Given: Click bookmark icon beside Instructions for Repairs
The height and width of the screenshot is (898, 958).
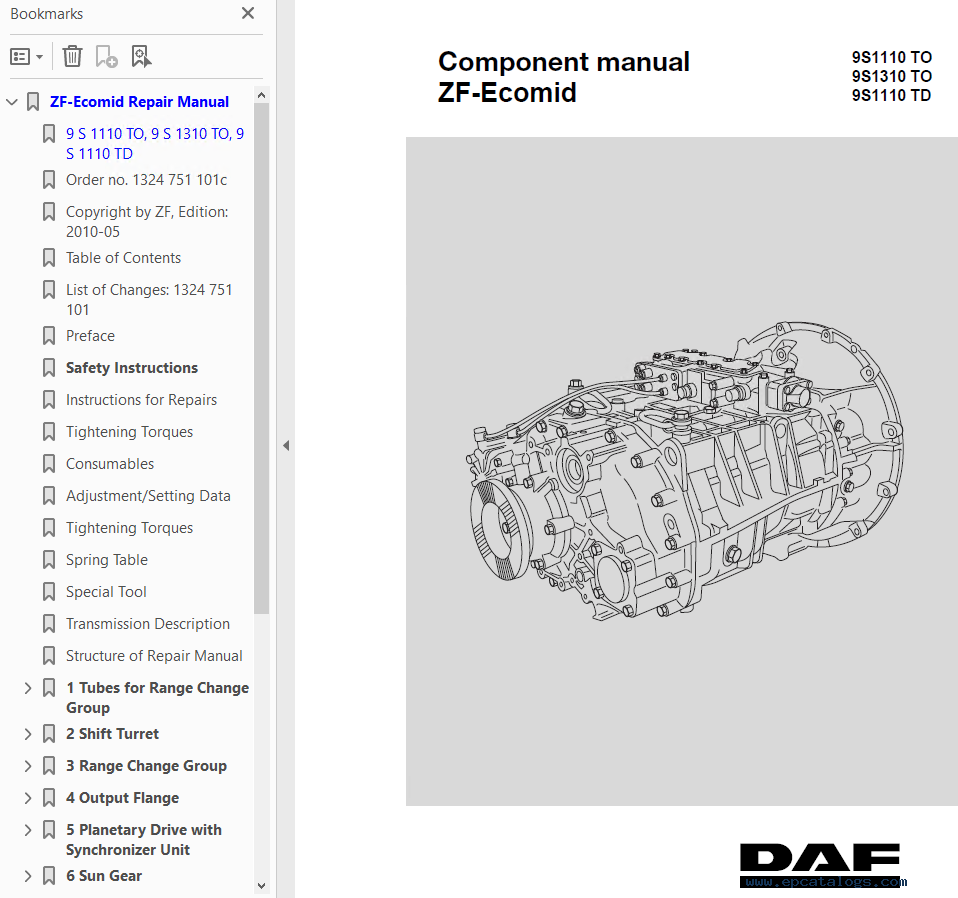Looking at the screenshot, I should tap(49, 400).
